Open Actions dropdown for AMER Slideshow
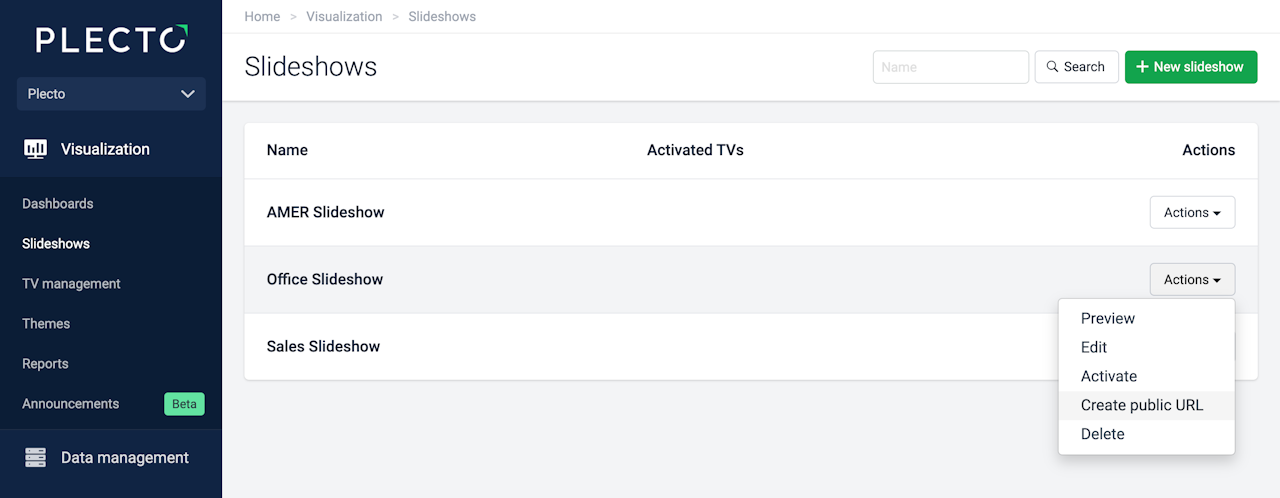 [x=1192, y=212]
